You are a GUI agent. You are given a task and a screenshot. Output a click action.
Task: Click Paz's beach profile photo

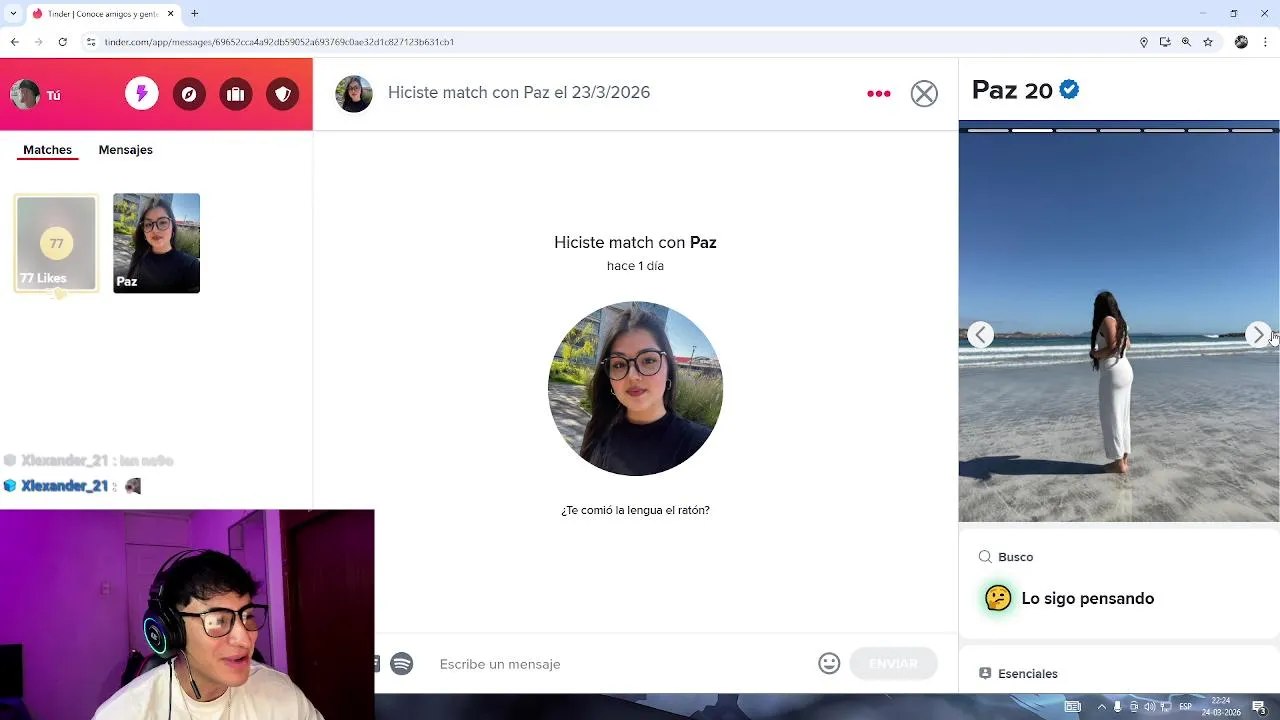1119,321
